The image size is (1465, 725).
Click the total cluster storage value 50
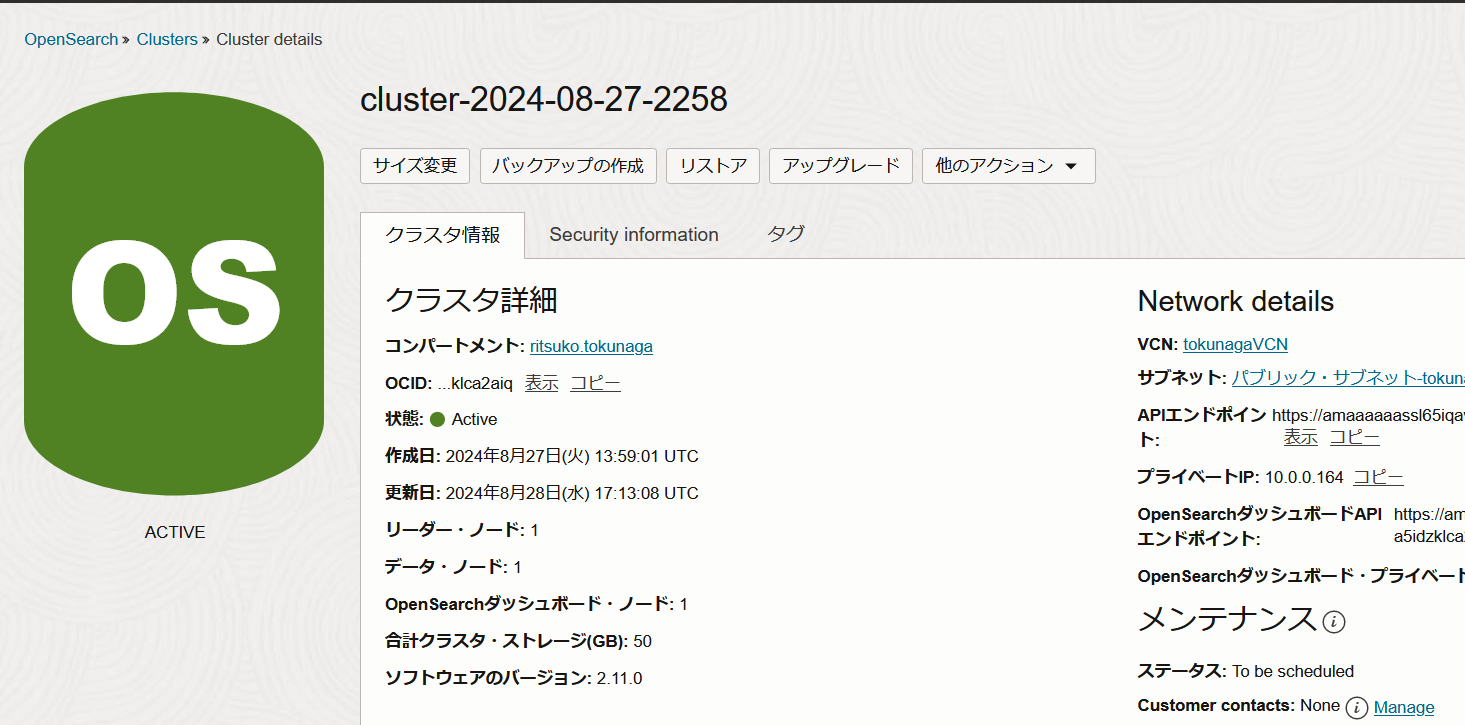coord(642,641)
